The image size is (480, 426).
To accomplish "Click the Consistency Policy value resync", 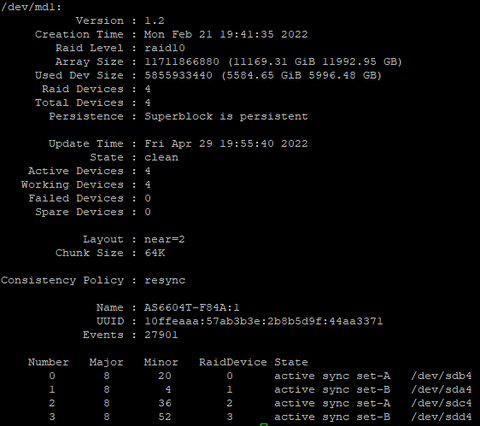I will [x=165, y=280].
